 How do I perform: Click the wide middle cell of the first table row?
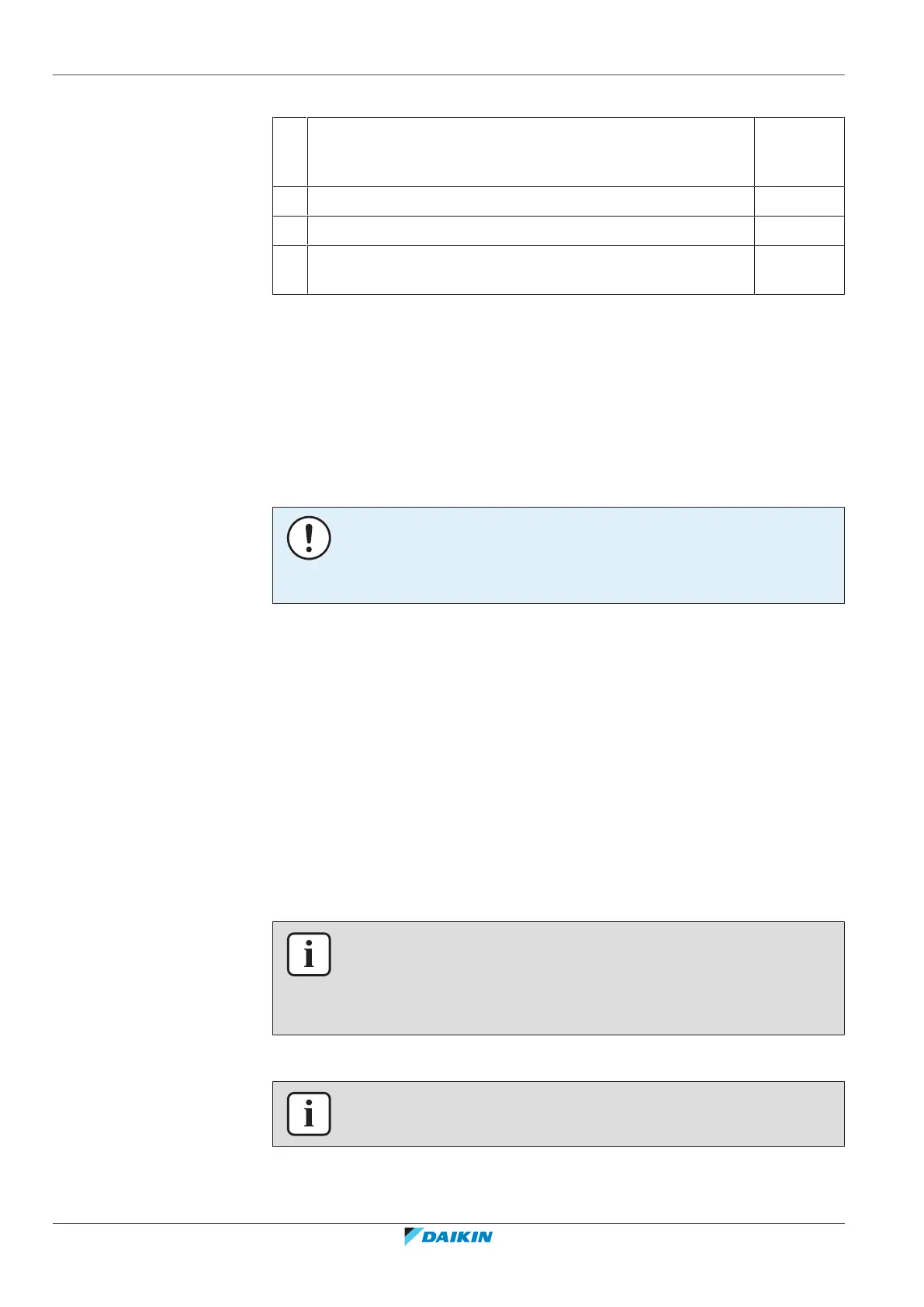[x=531, y=152]
